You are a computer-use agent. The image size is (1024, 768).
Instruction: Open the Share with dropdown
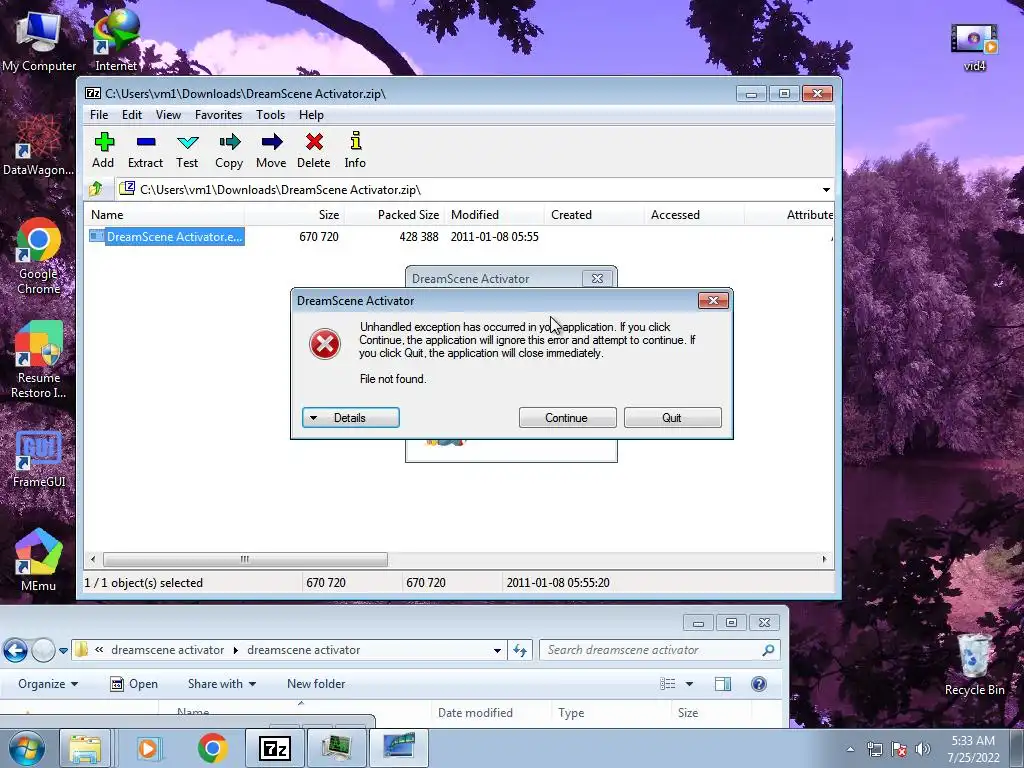pos(221,684)
